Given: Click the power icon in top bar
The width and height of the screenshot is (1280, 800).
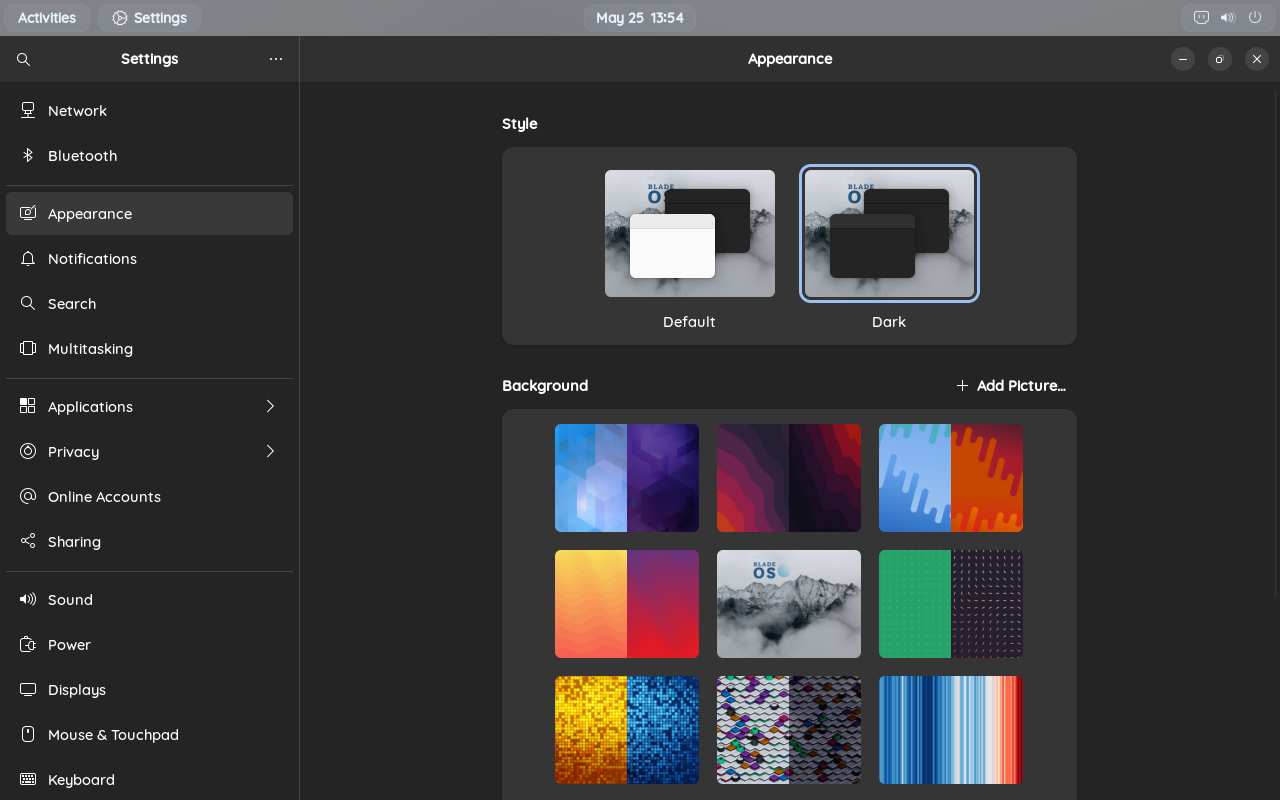Looking at the screenshot, I should pyautogui.click(x=1255, y=18).
